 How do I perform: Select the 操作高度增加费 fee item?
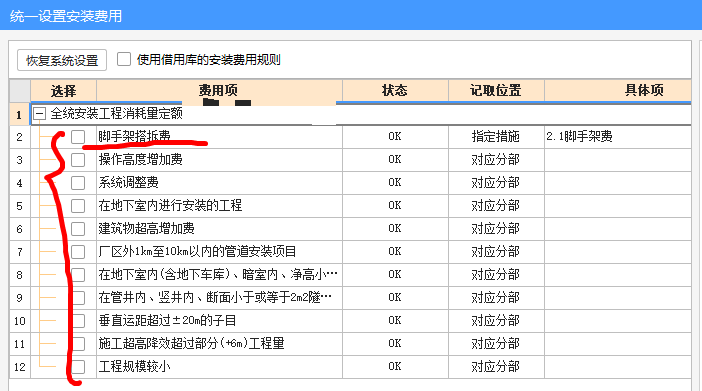(141, 159)
